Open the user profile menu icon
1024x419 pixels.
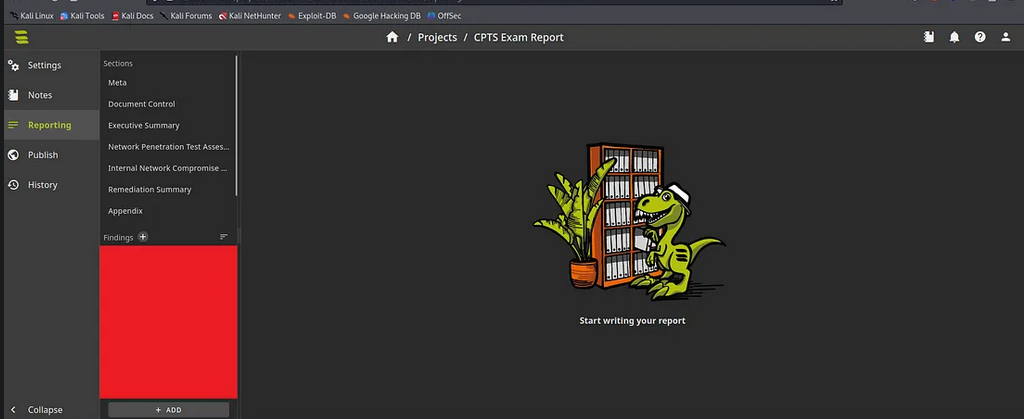tap(1006, 37)
